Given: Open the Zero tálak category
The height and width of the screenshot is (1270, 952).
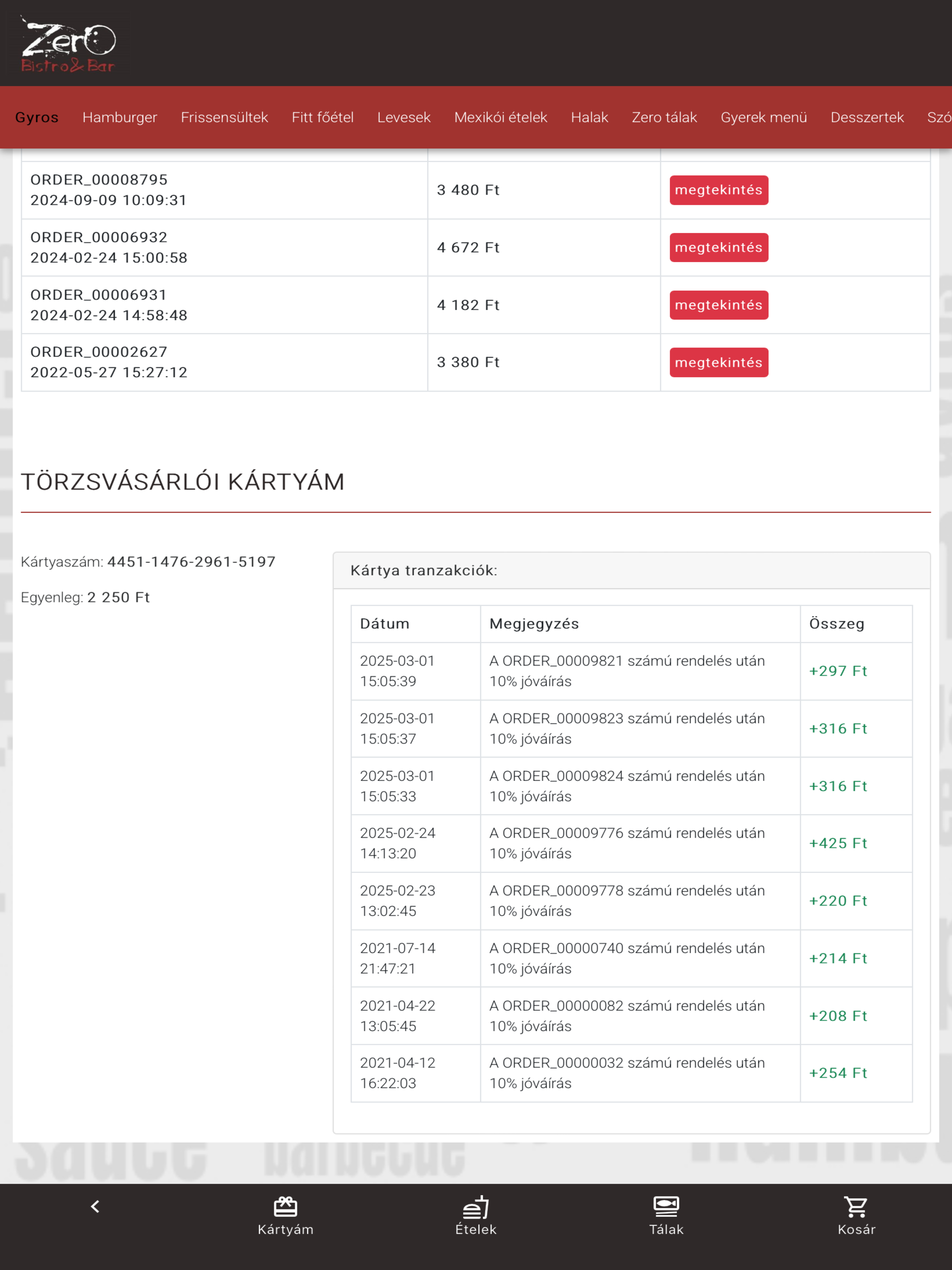Looking at the screenshot, I should [664, 117].
